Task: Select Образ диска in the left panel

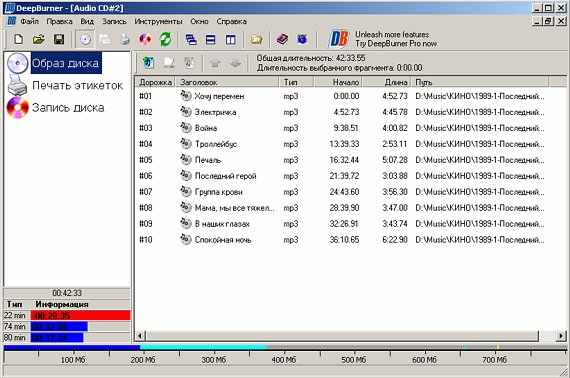Action: point(65,63)
